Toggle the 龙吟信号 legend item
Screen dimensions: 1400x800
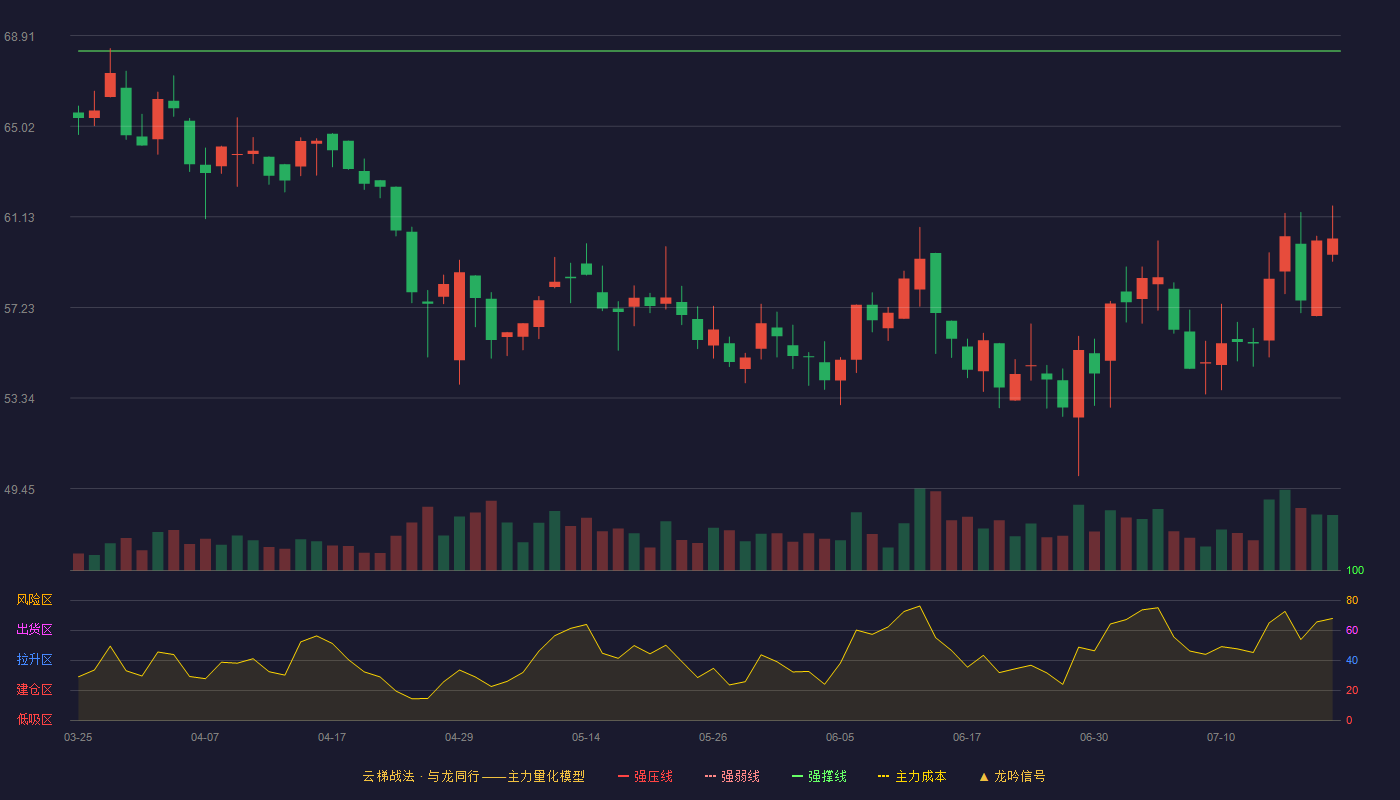point(1011,776)
